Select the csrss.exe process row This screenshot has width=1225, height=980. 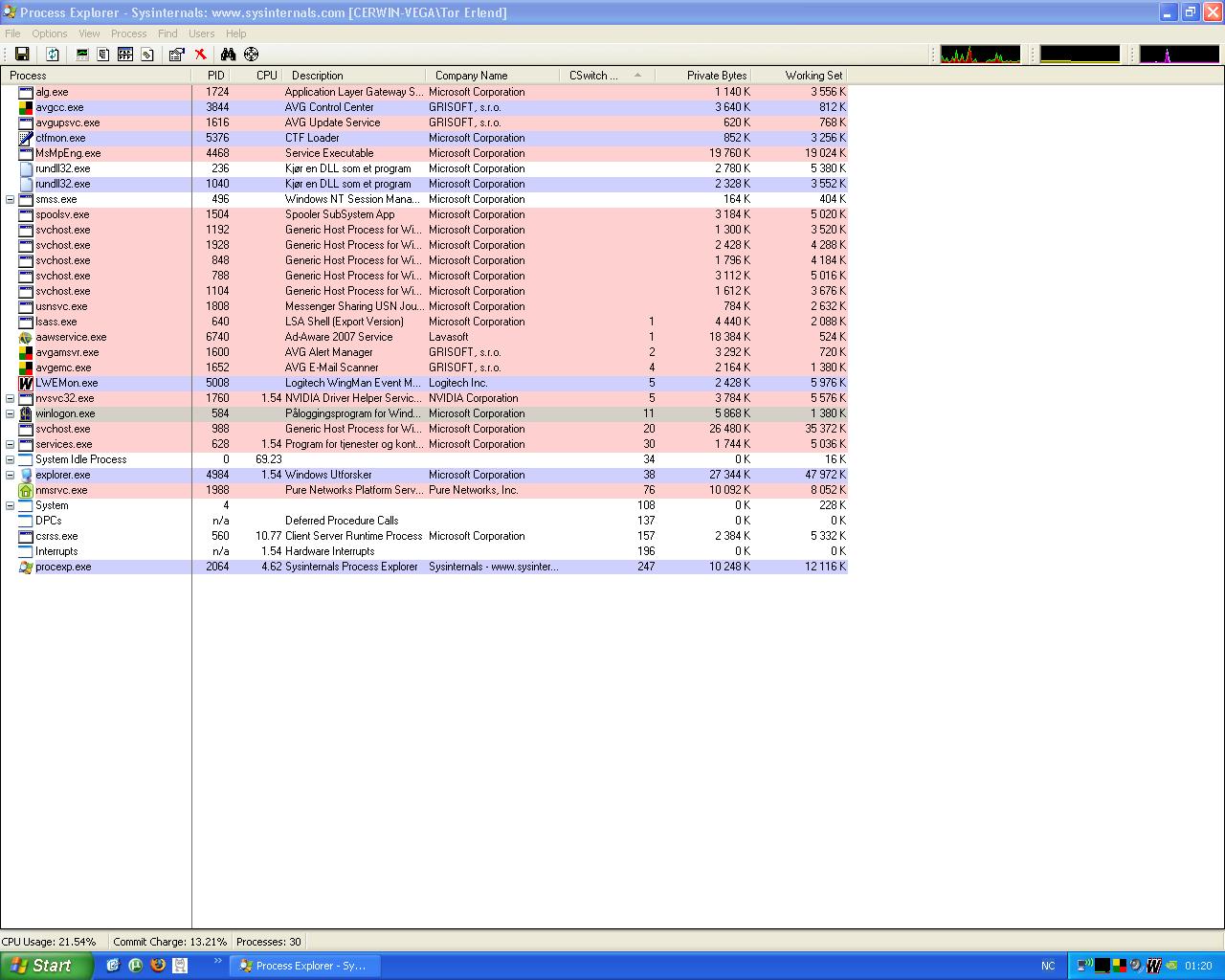point(424,536)
